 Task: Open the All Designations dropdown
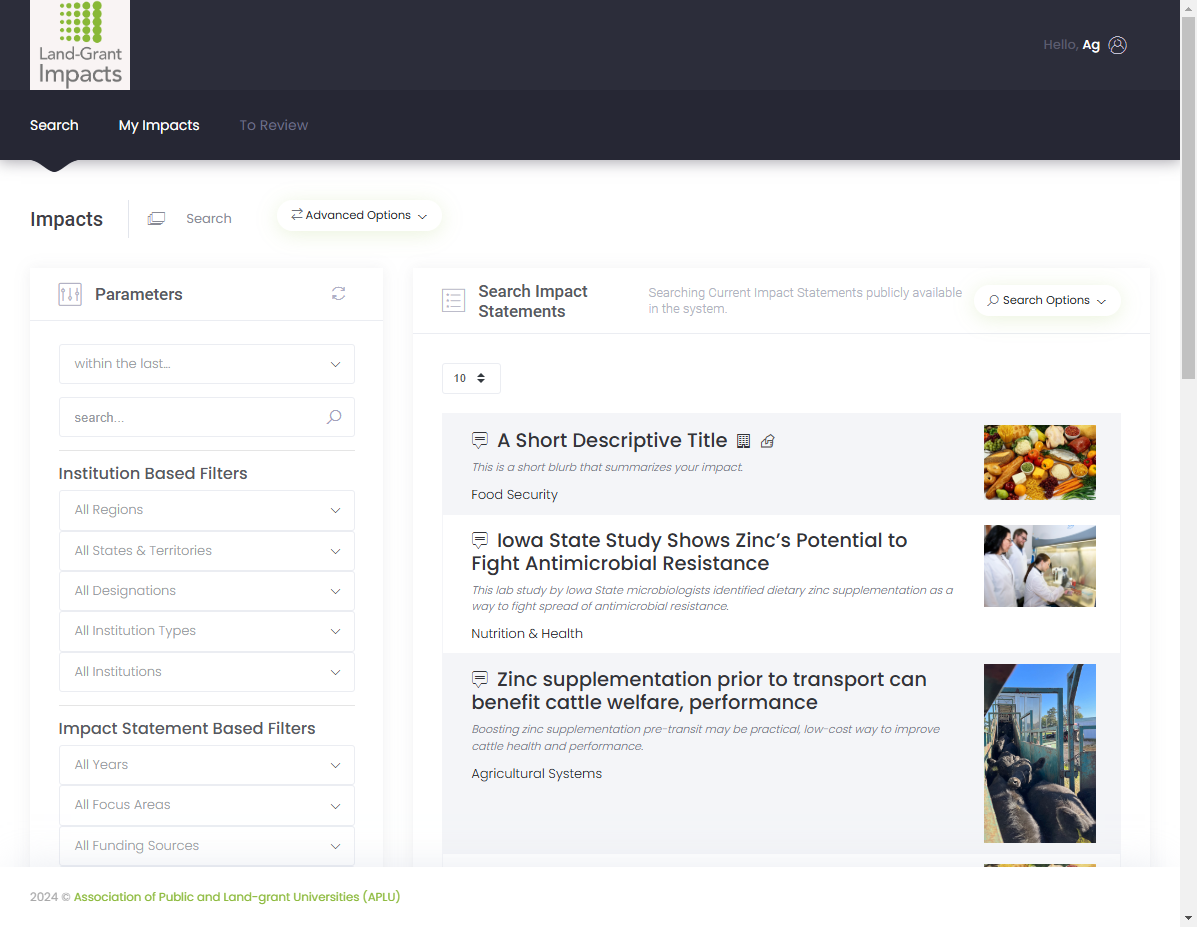[x=207, y=591]
